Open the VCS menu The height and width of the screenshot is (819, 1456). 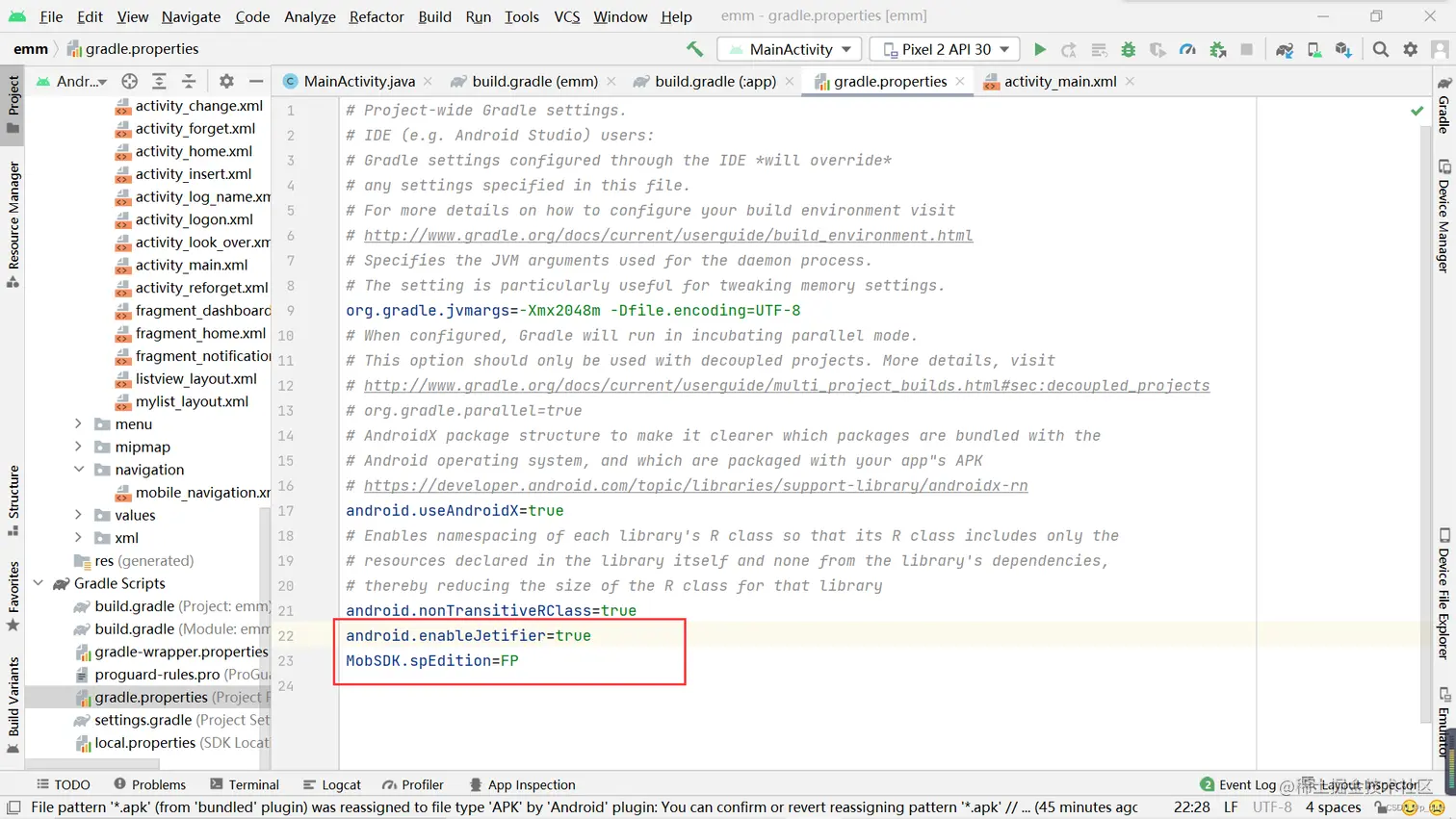tap(567, 16)
